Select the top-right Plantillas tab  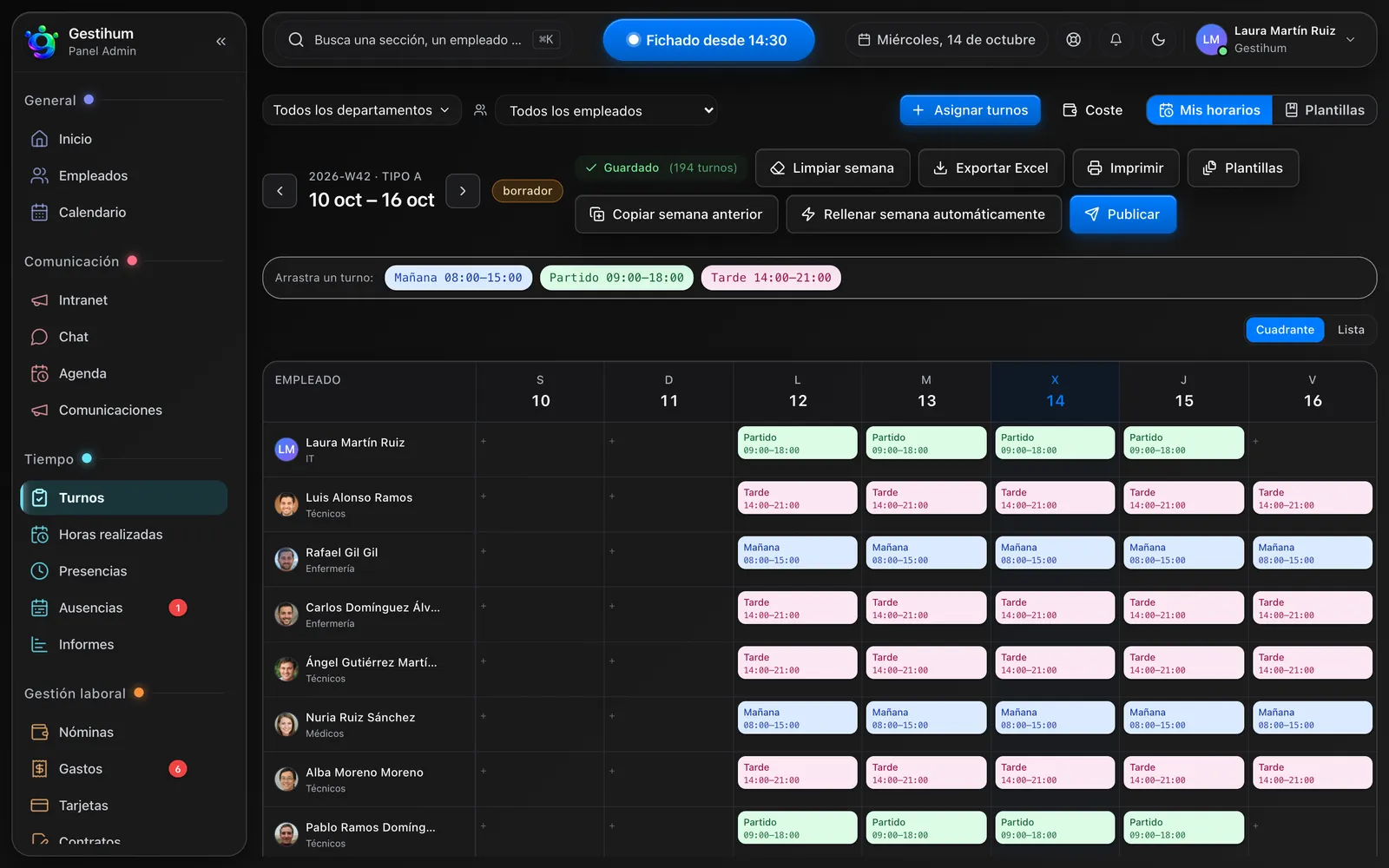(x=1325, y=110)
